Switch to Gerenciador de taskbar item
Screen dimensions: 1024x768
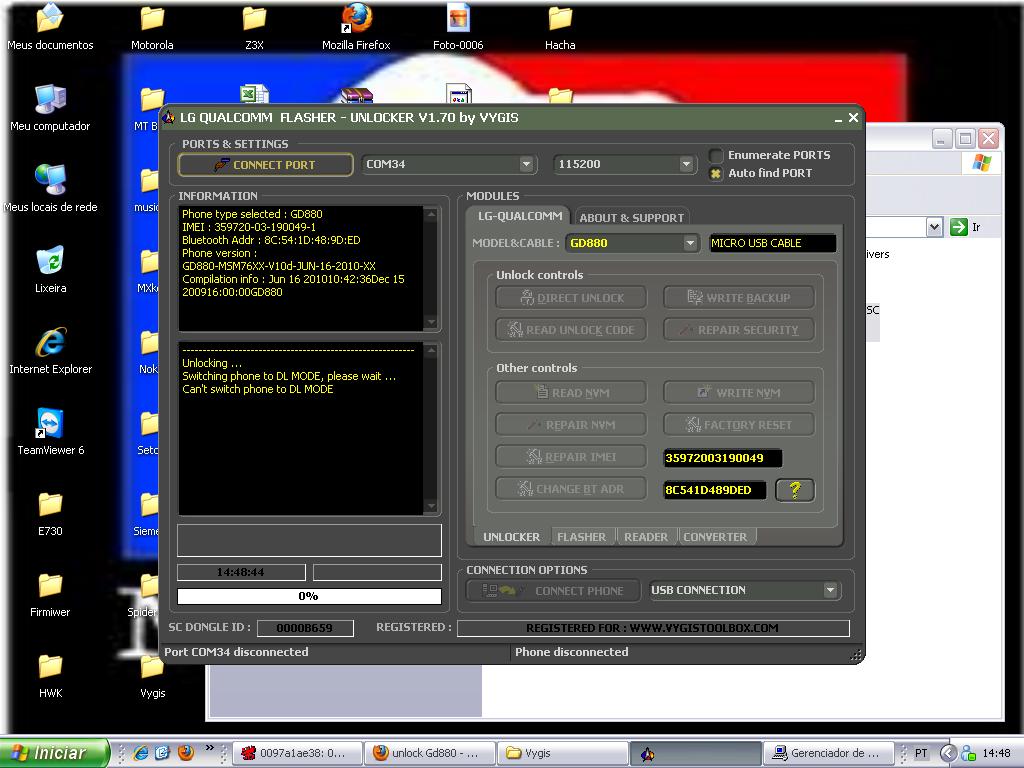[829, 753]
